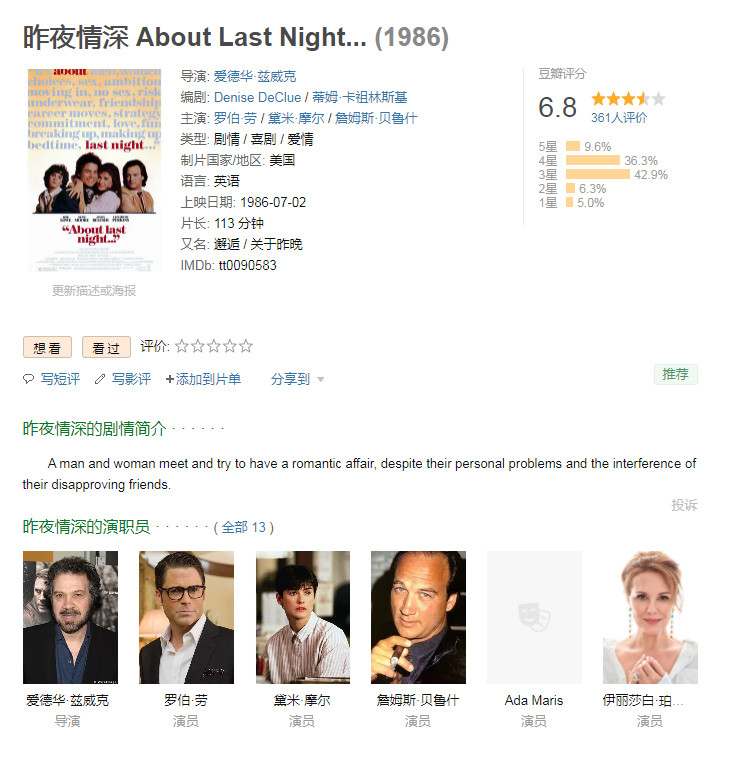Click the orange rating stars near 6.8
The width and height of the screenshot is (733, 763).
(x=628, y=99)
